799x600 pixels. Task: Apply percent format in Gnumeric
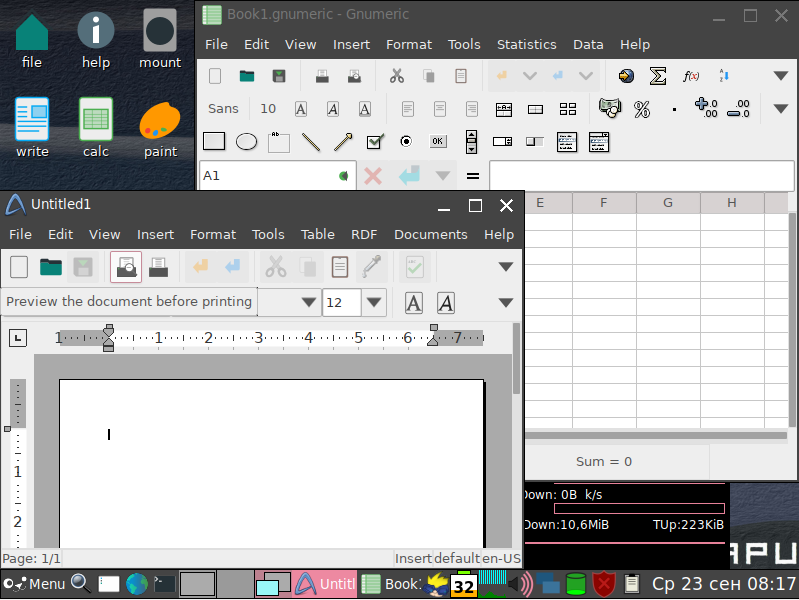point(642,109)
